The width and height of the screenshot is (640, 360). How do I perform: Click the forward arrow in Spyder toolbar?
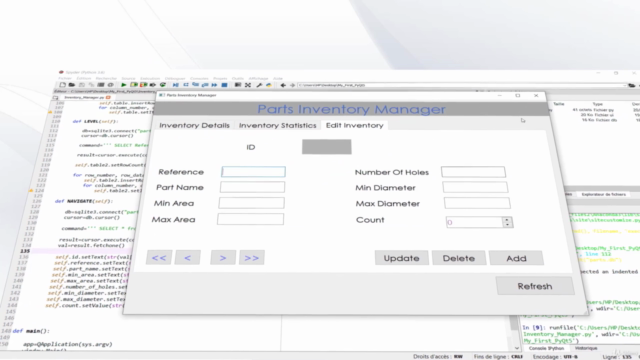[292, 85]
